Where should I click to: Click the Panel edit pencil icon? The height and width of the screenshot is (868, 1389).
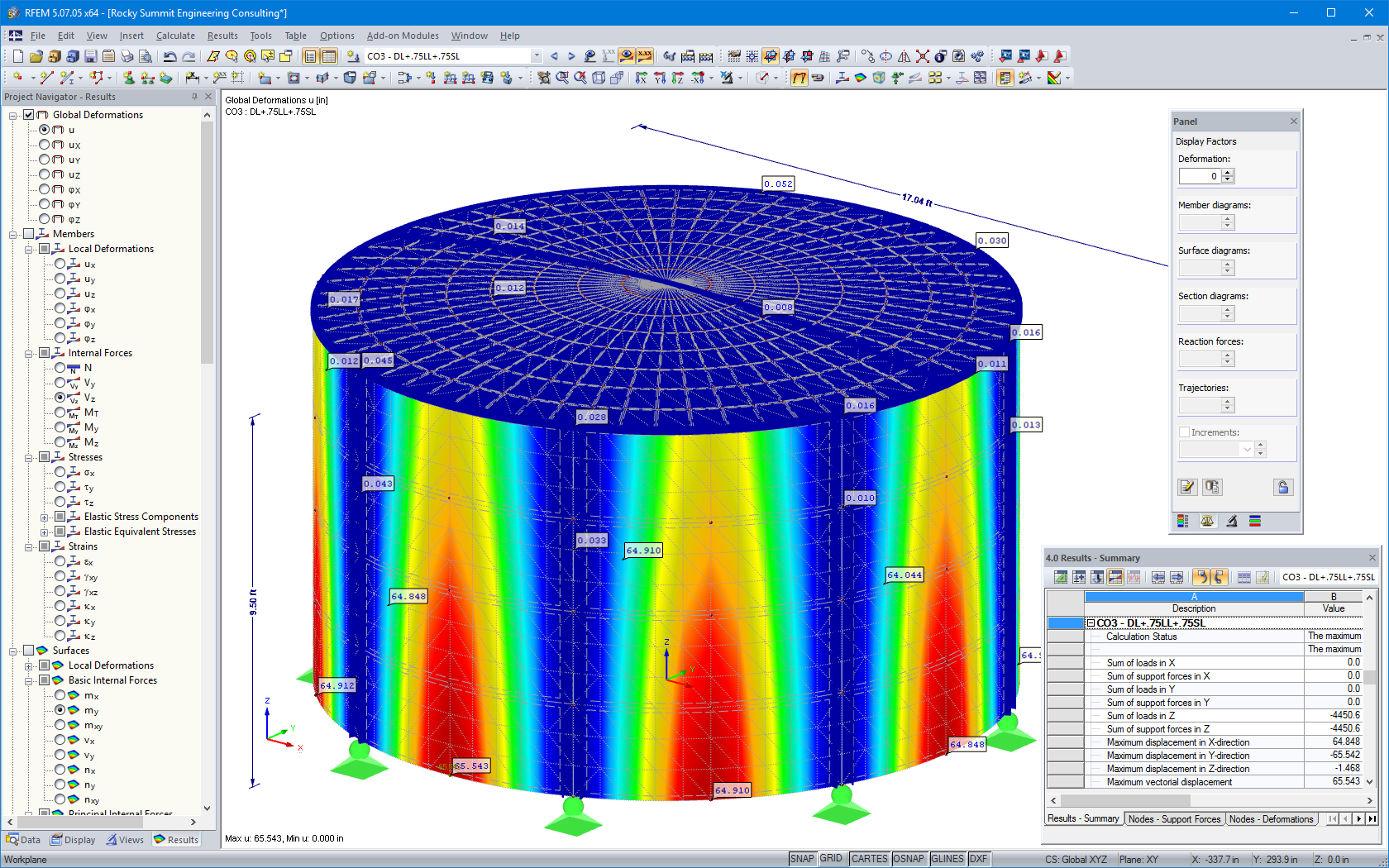point(1187,487)
